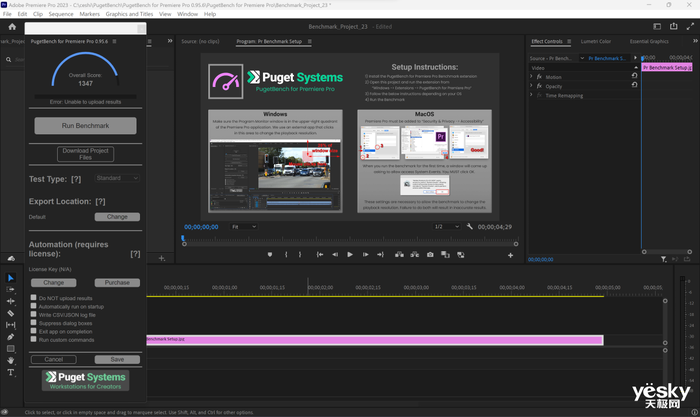Select the Track Select Forward tool
The height and width of the screenshot is (417, 700).
[x=11, y=289]
